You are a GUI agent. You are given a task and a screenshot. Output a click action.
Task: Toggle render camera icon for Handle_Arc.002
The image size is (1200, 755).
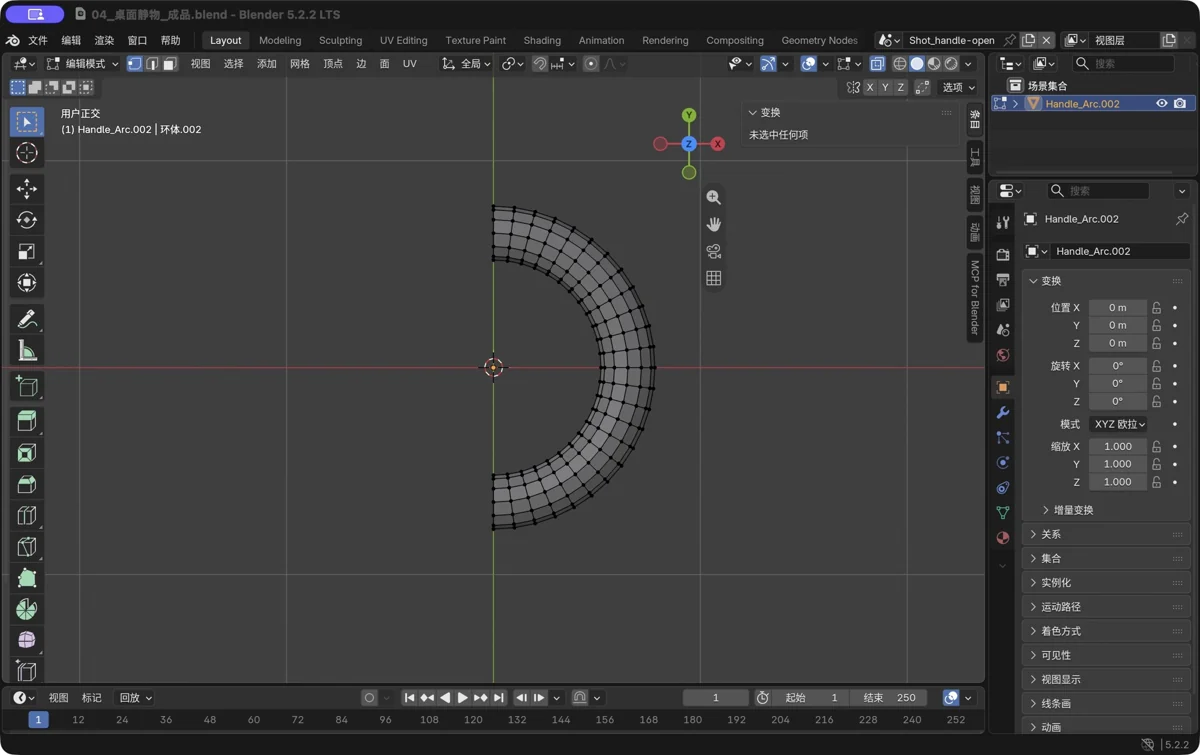point(1180,104)
